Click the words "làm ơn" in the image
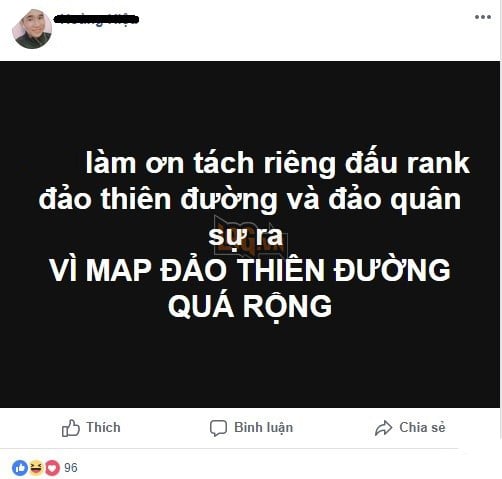This screenshot has height=479, width=502. point(135,163)
